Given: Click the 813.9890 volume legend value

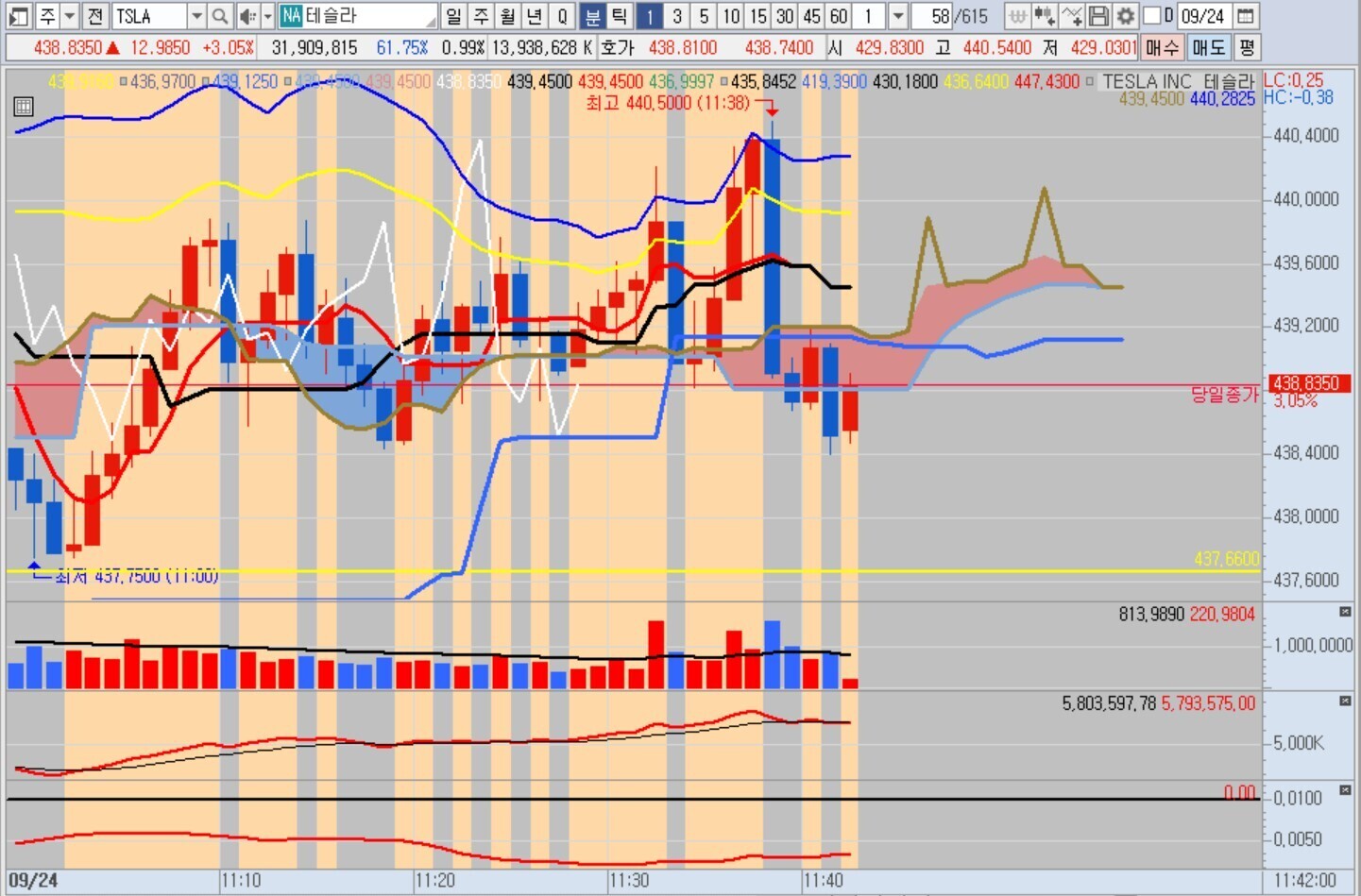Looking at the screenshot, I should [x=1151, y=615].
